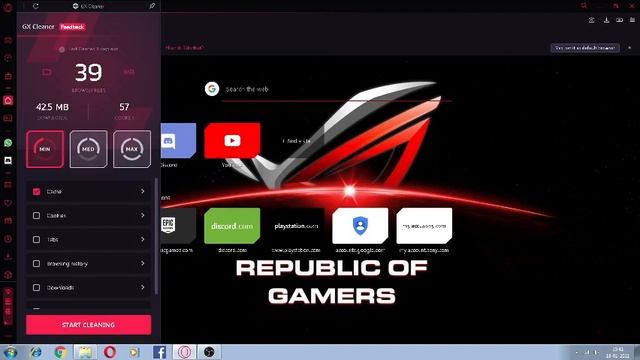
Task: Open the my.account.sony.com tile
Action: coord(424,226)
